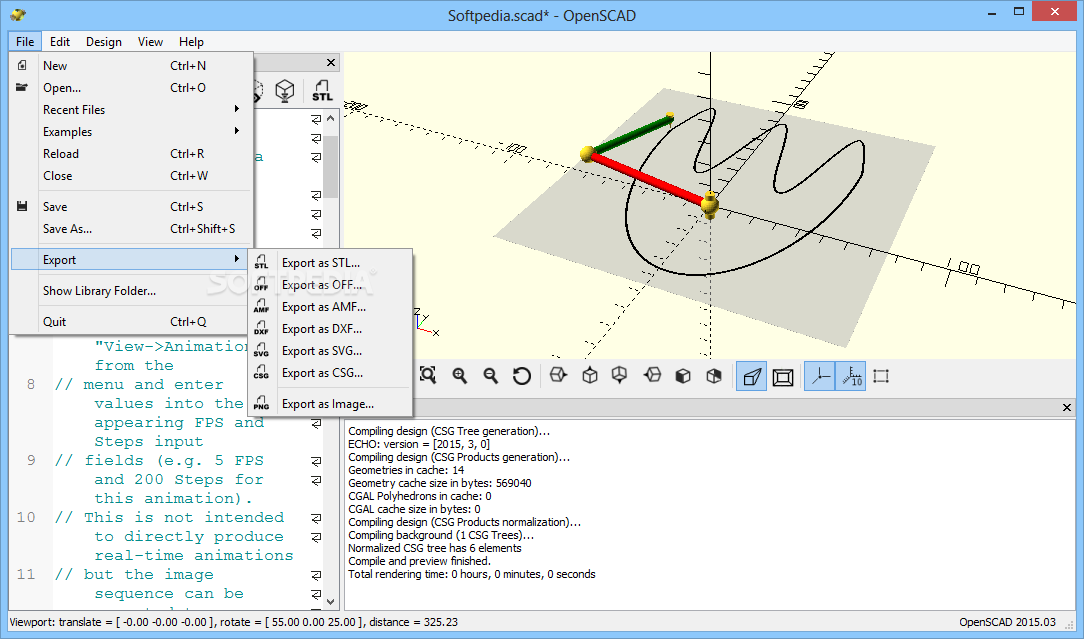Choose Save As... from the File menu
This screenshot has height=639, width=1084.
tap(131, 228)
